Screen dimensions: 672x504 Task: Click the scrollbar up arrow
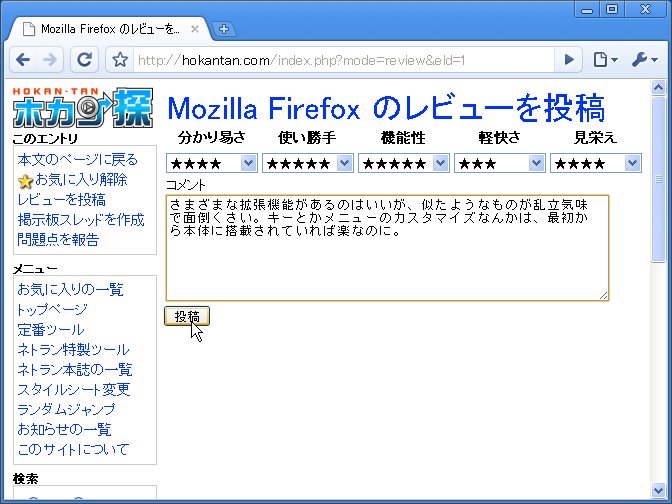pyautogui.click(x=658, y=88)
